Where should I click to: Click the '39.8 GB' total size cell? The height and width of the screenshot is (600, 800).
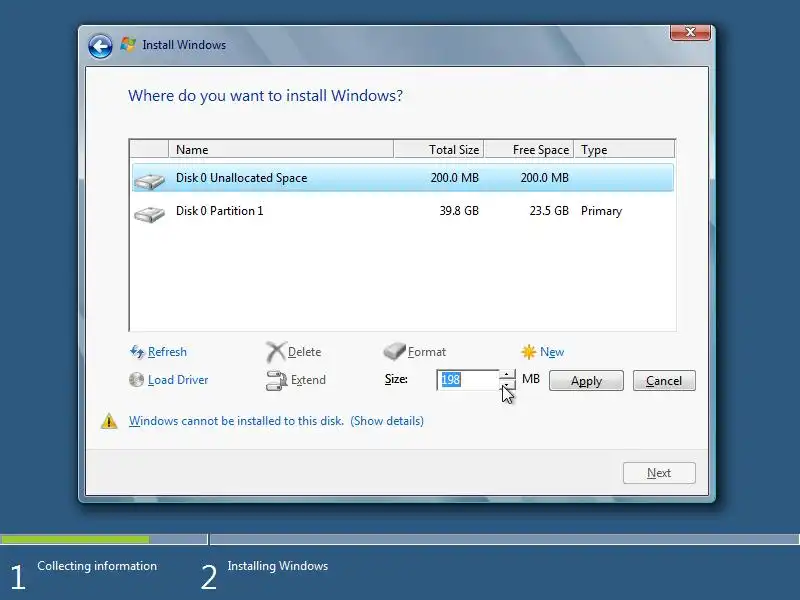coord(459,211)
